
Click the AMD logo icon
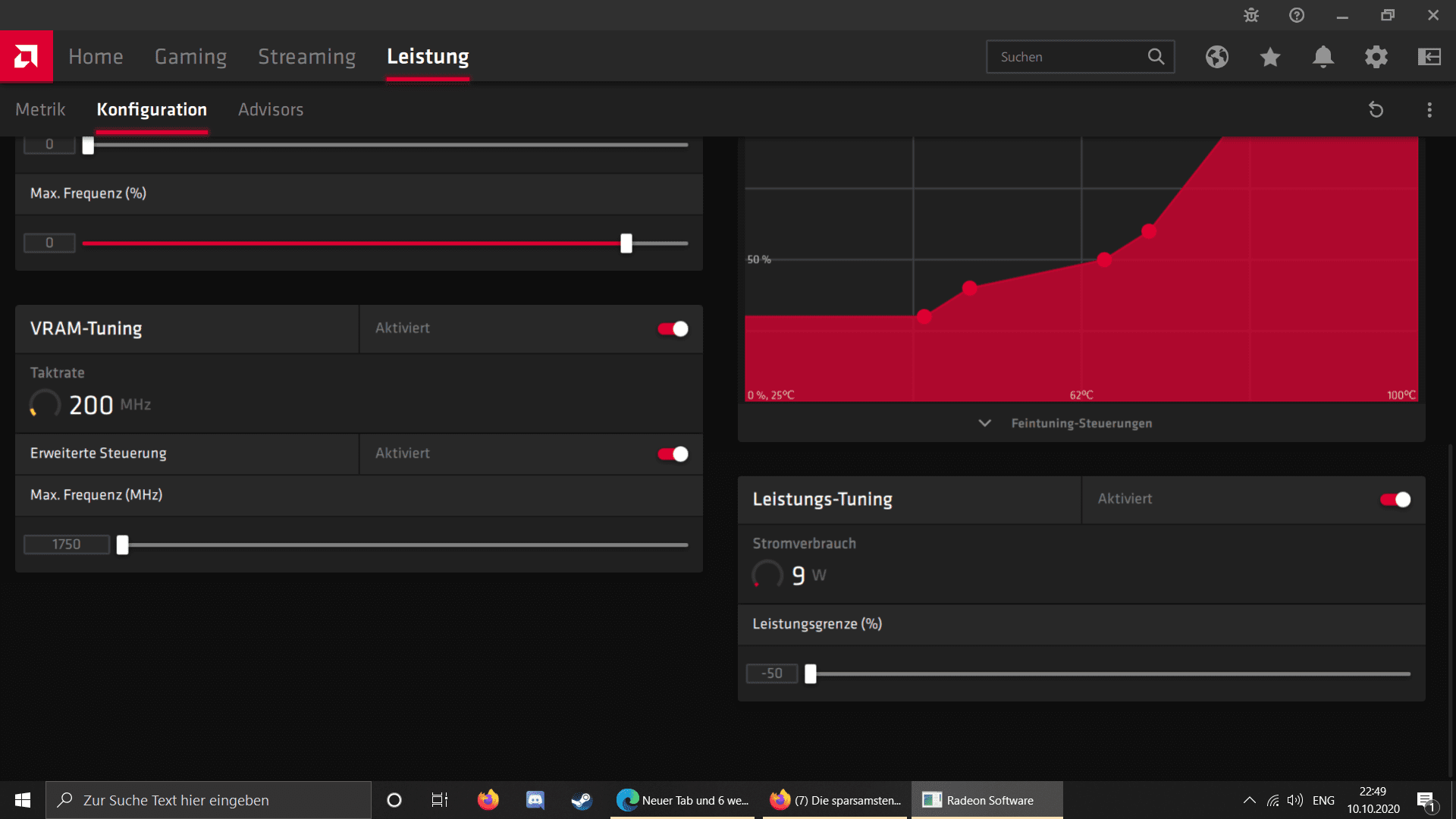coord(26,56)
